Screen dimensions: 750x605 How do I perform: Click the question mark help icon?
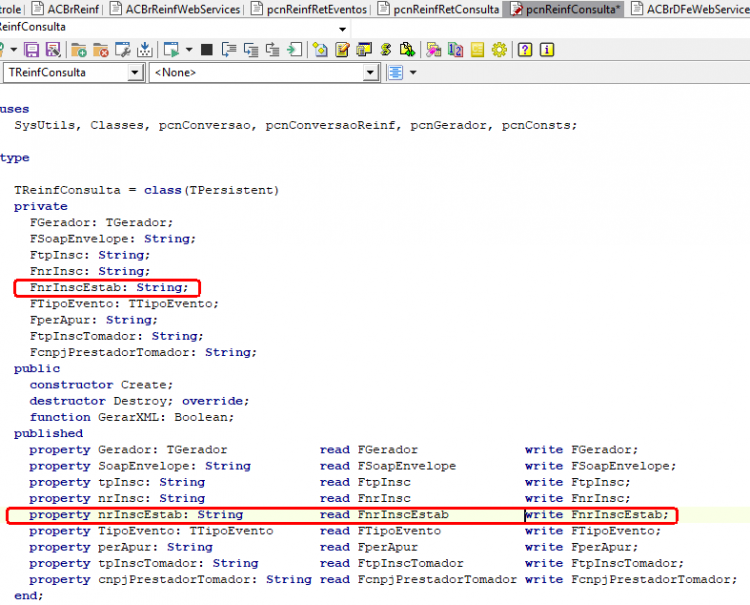coord(525,50)
